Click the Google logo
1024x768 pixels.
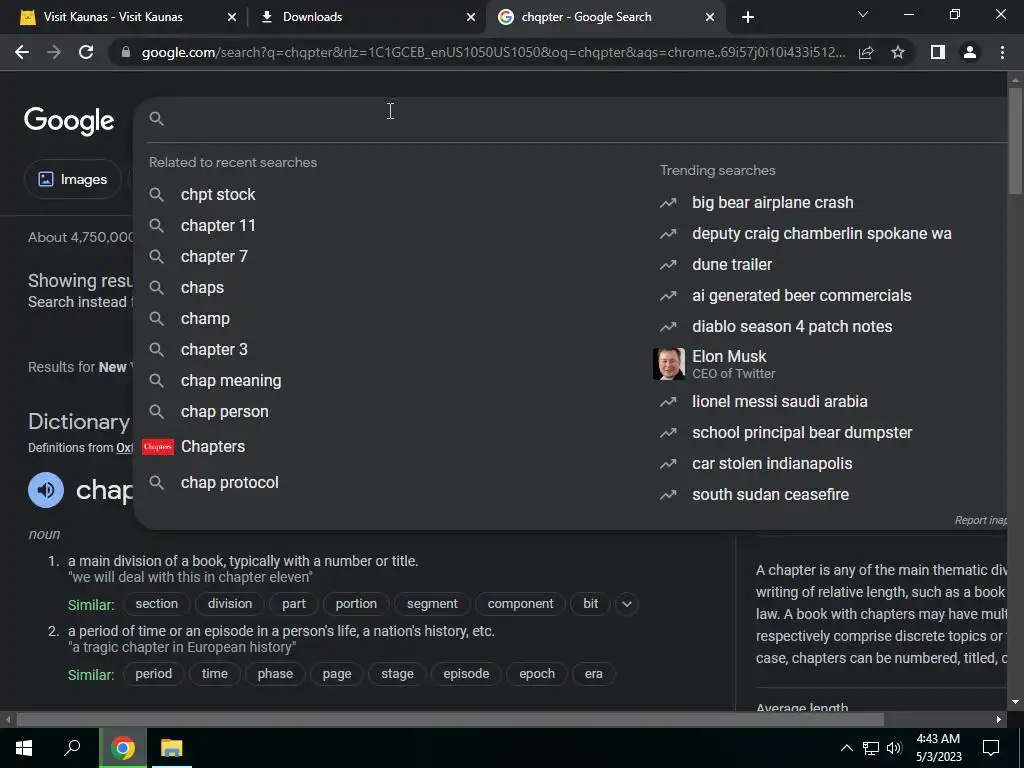(69, 121)
